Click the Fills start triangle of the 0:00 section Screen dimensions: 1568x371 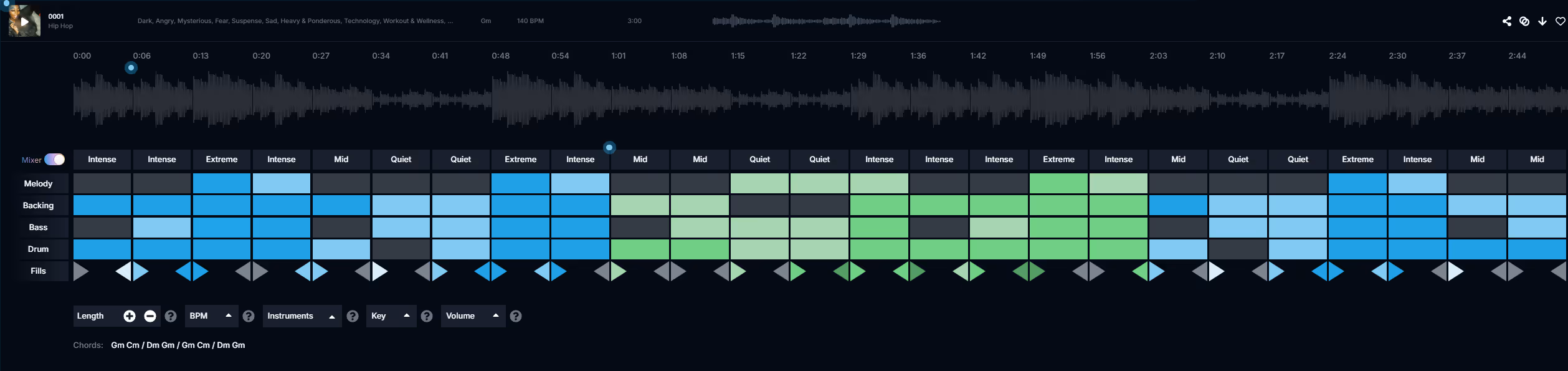pos(81,271)
